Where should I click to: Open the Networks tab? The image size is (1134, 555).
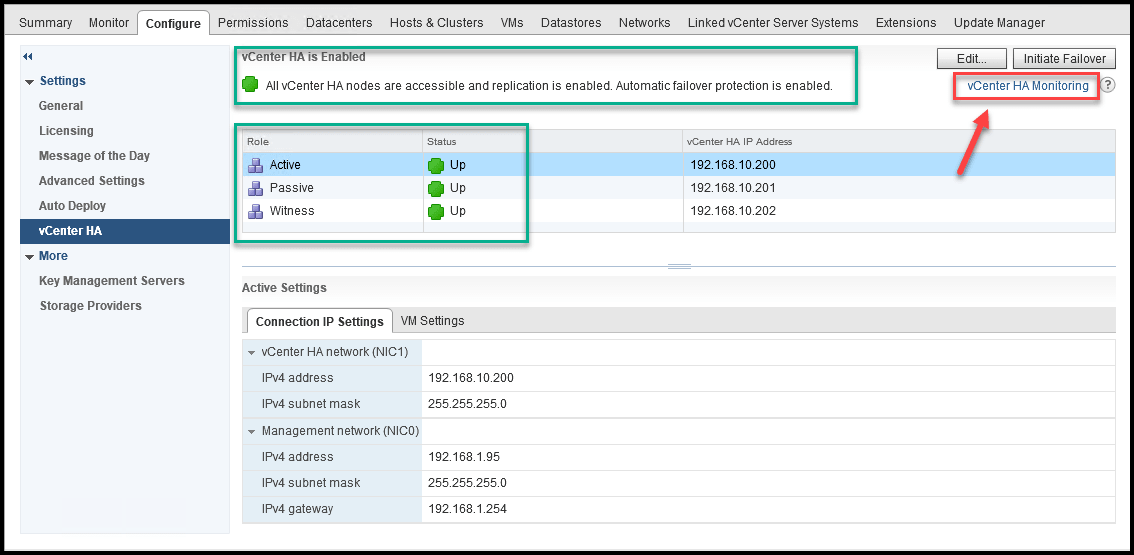644,22
